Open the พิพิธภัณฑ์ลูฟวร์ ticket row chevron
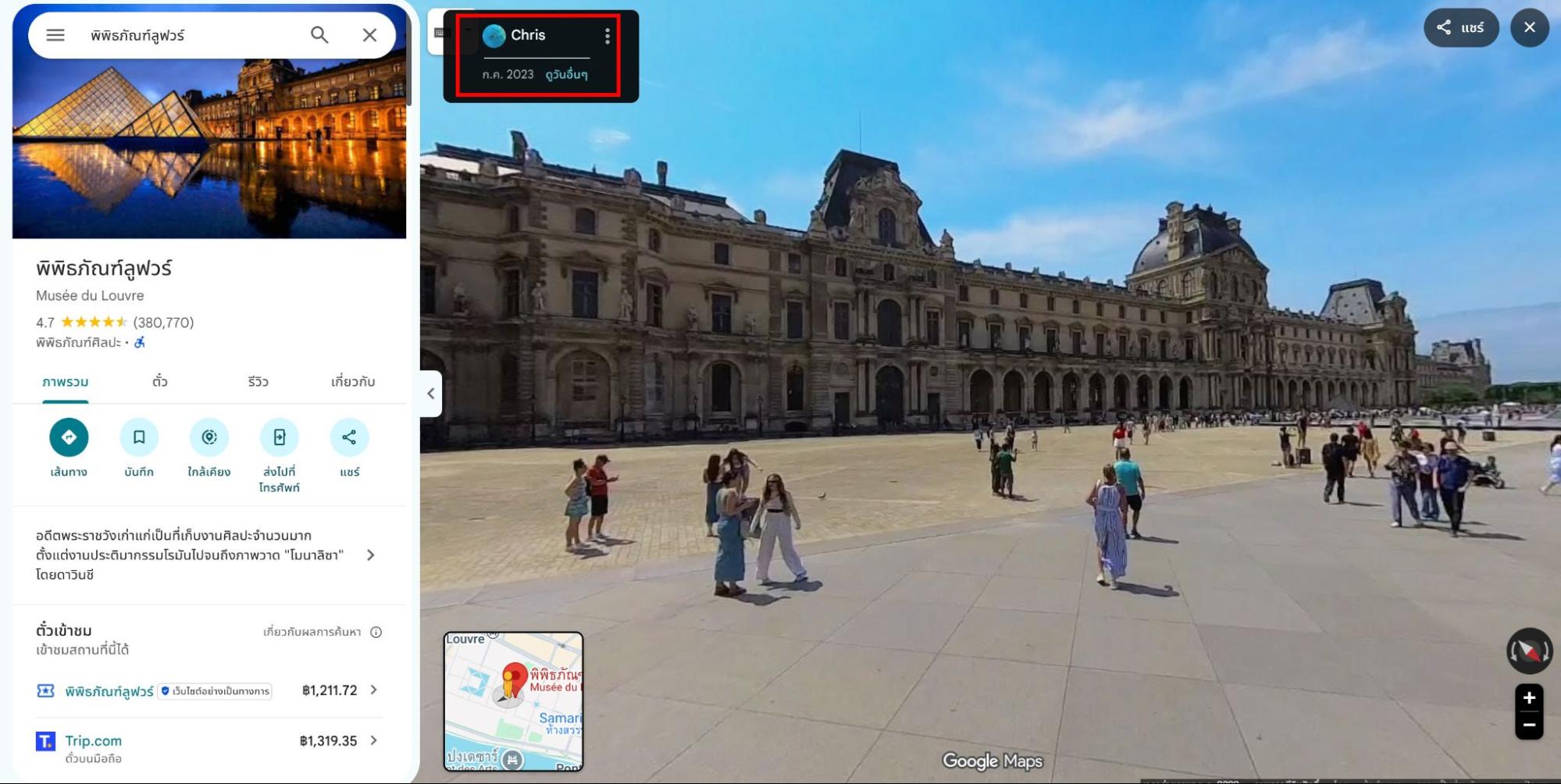 (374, 690)
